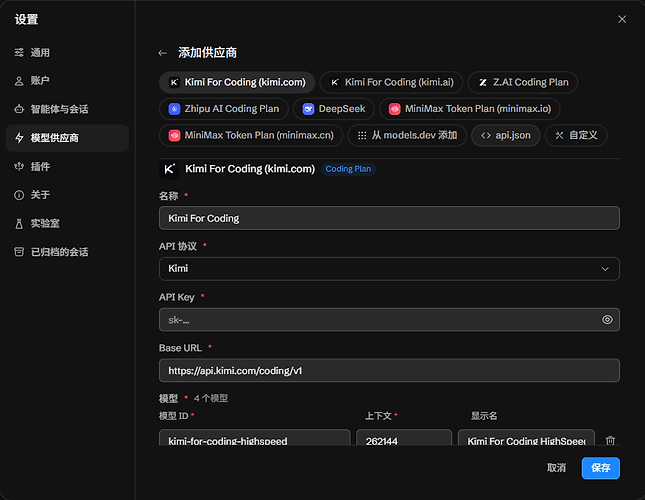Viewport: 645px width, 500px height.
Task: Click the Kimi logo beside provider heading
Action: [169, 169]
